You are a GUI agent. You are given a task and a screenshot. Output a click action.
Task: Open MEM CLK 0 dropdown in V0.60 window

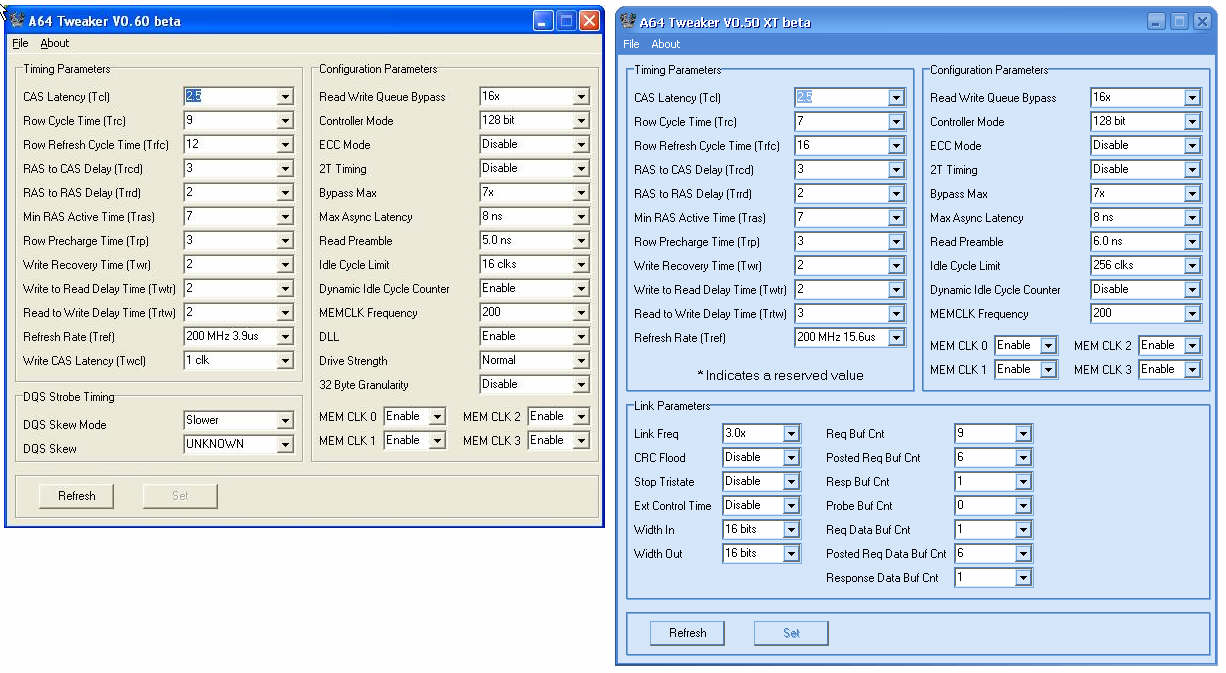click(437, 417)
